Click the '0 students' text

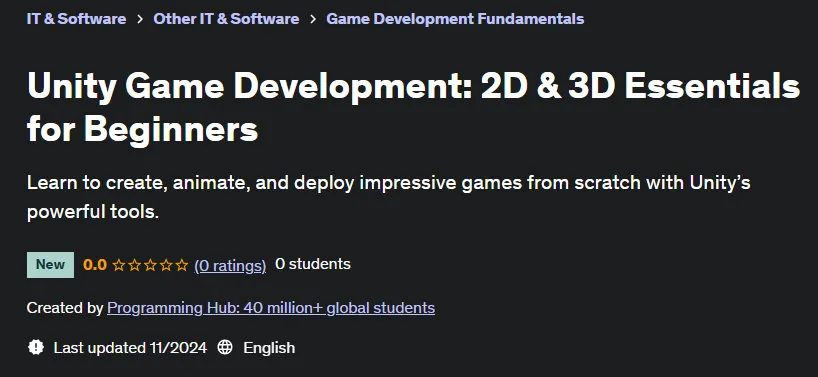[x=313, y=264]
